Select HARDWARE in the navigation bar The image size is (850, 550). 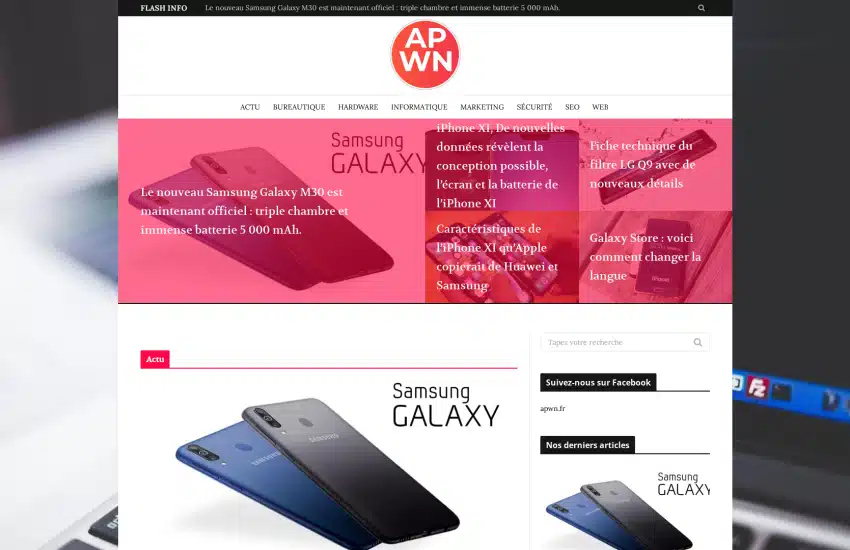click(x=358, y=107)
